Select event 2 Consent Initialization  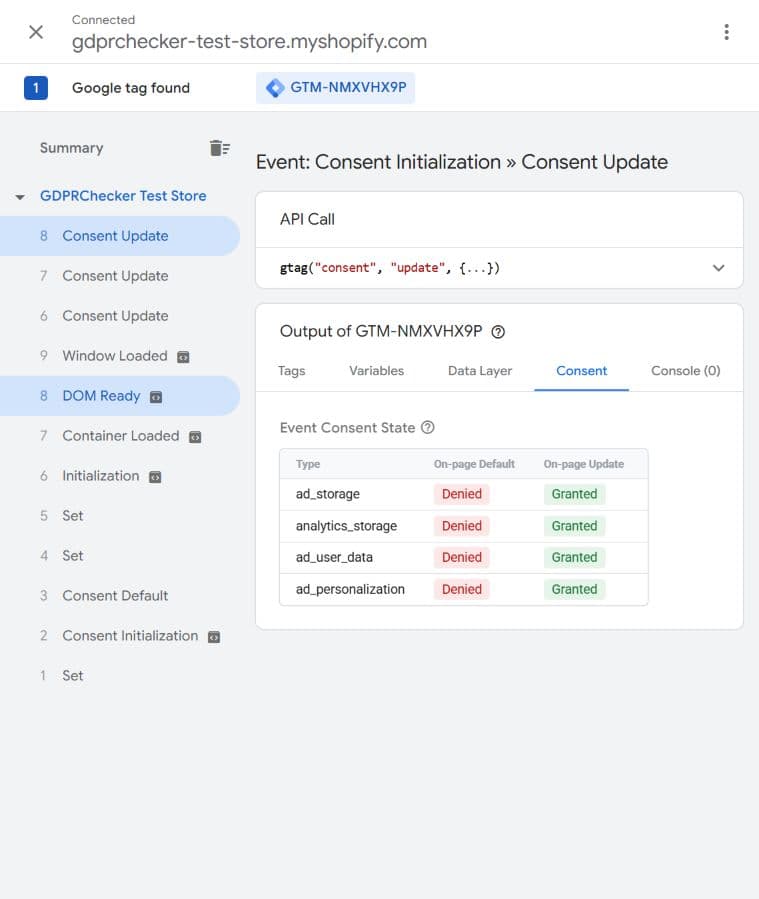point(120,636)
